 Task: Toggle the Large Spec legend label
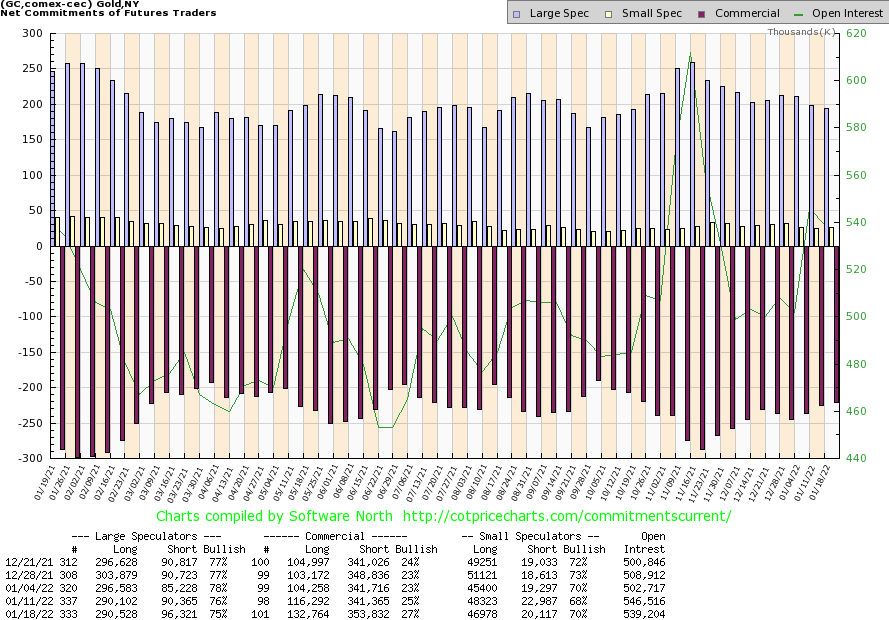[x=557, y=14]
